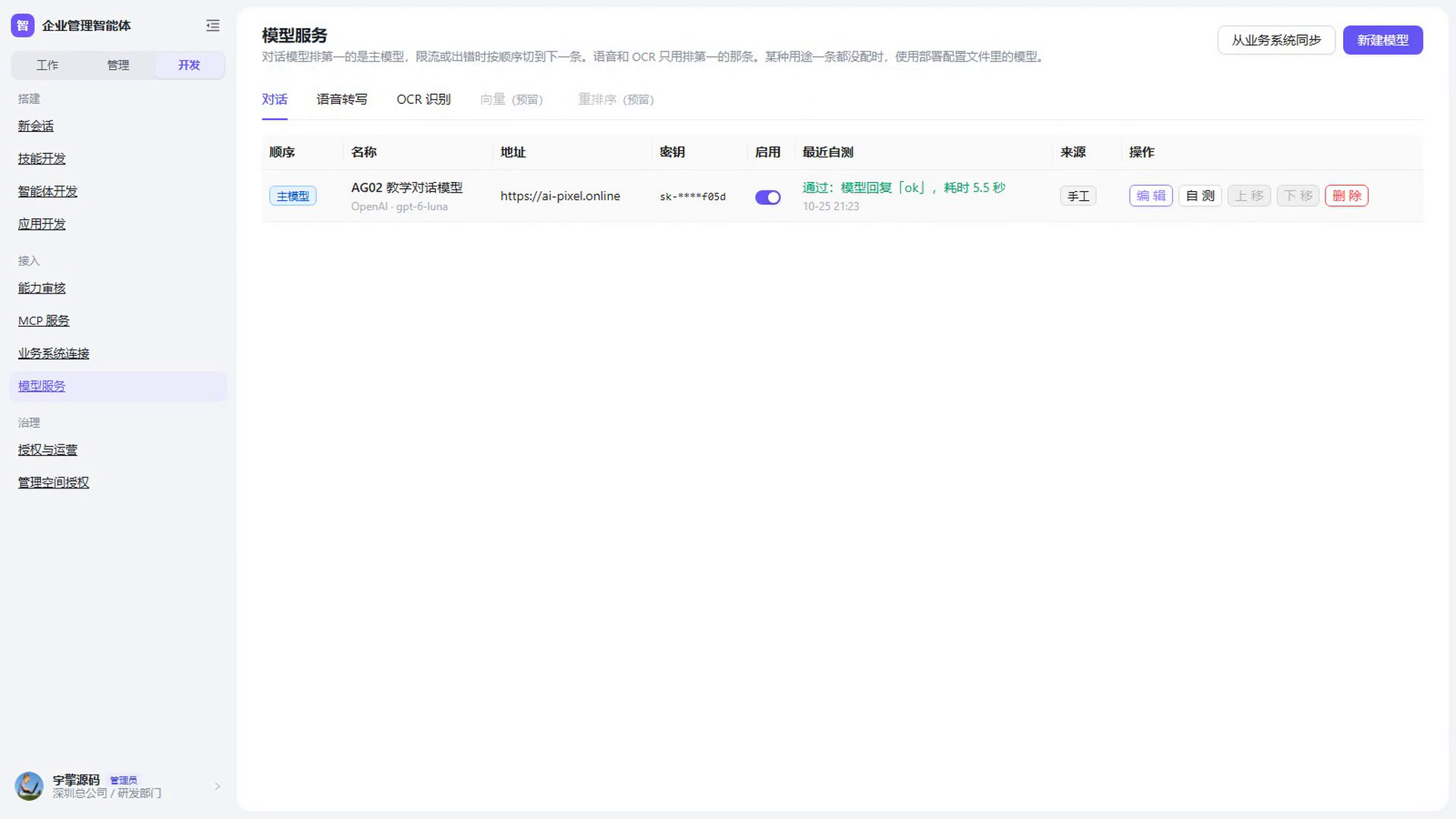Run 自测 on the AG02 model
Screen dimensions: 1456x819
[x=1200, y=196]
